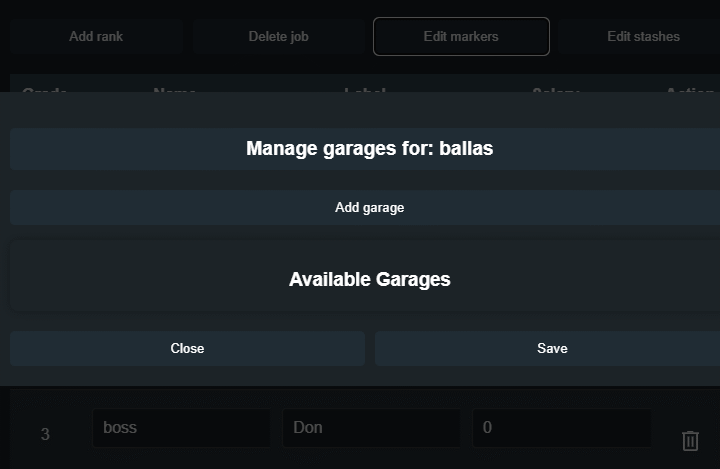Click the Delete job button
Viewport: 720px width, 469px height.
tap(278, 36)
